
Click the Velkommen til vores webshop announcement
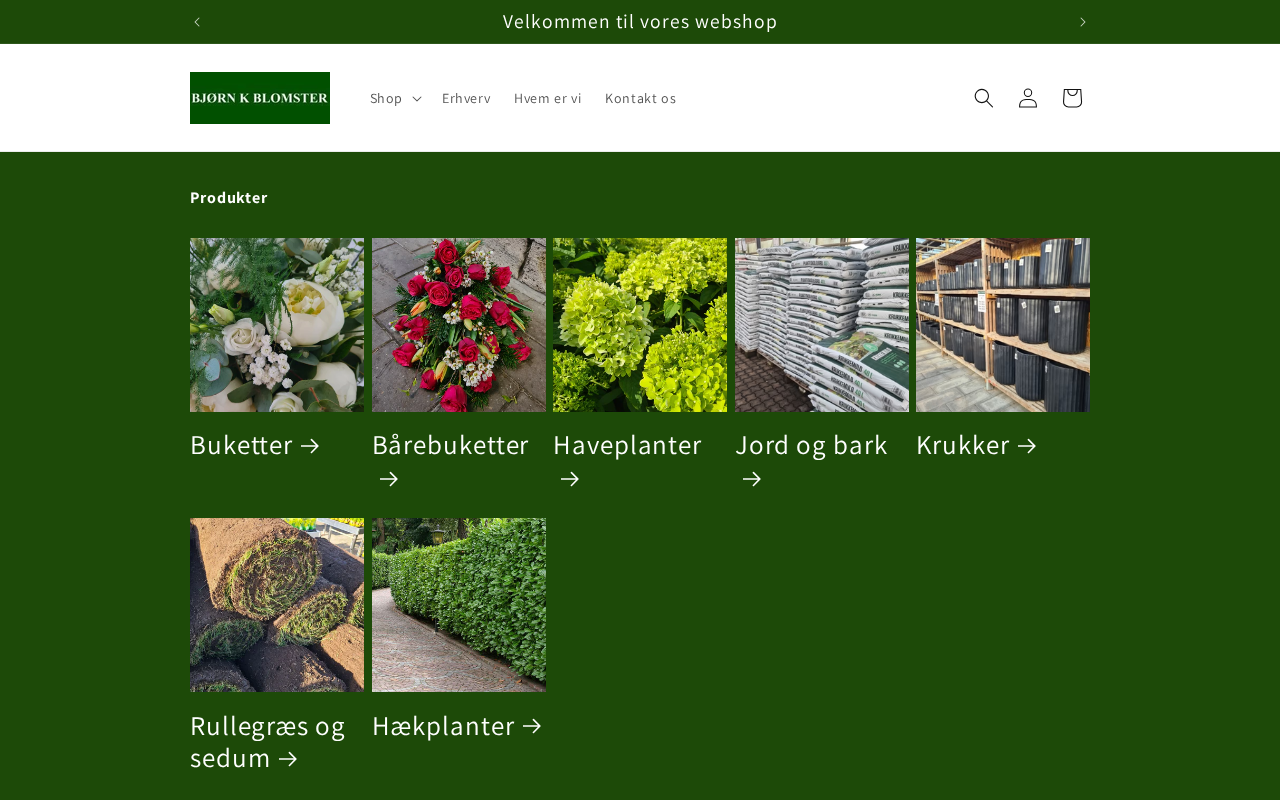coord(640,22)
